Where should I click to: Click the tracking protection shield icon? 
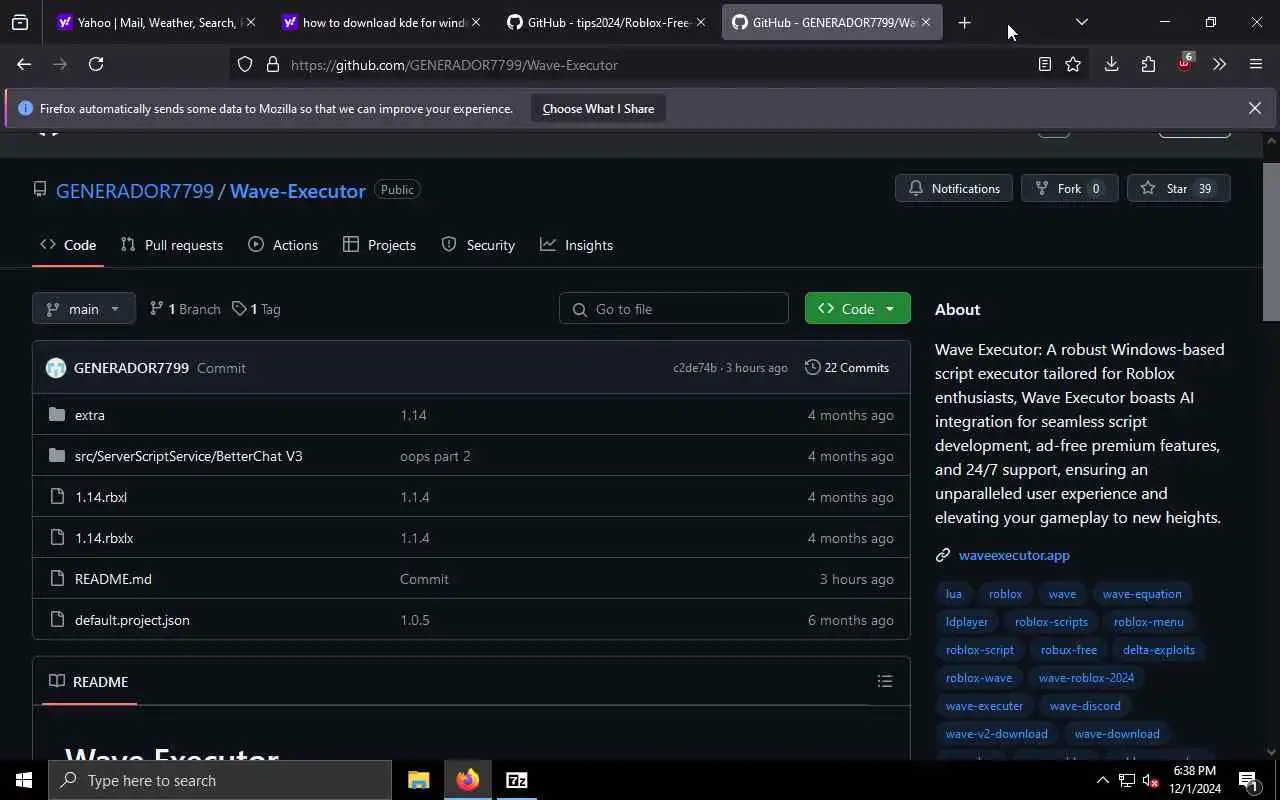(x=245, y=65)
